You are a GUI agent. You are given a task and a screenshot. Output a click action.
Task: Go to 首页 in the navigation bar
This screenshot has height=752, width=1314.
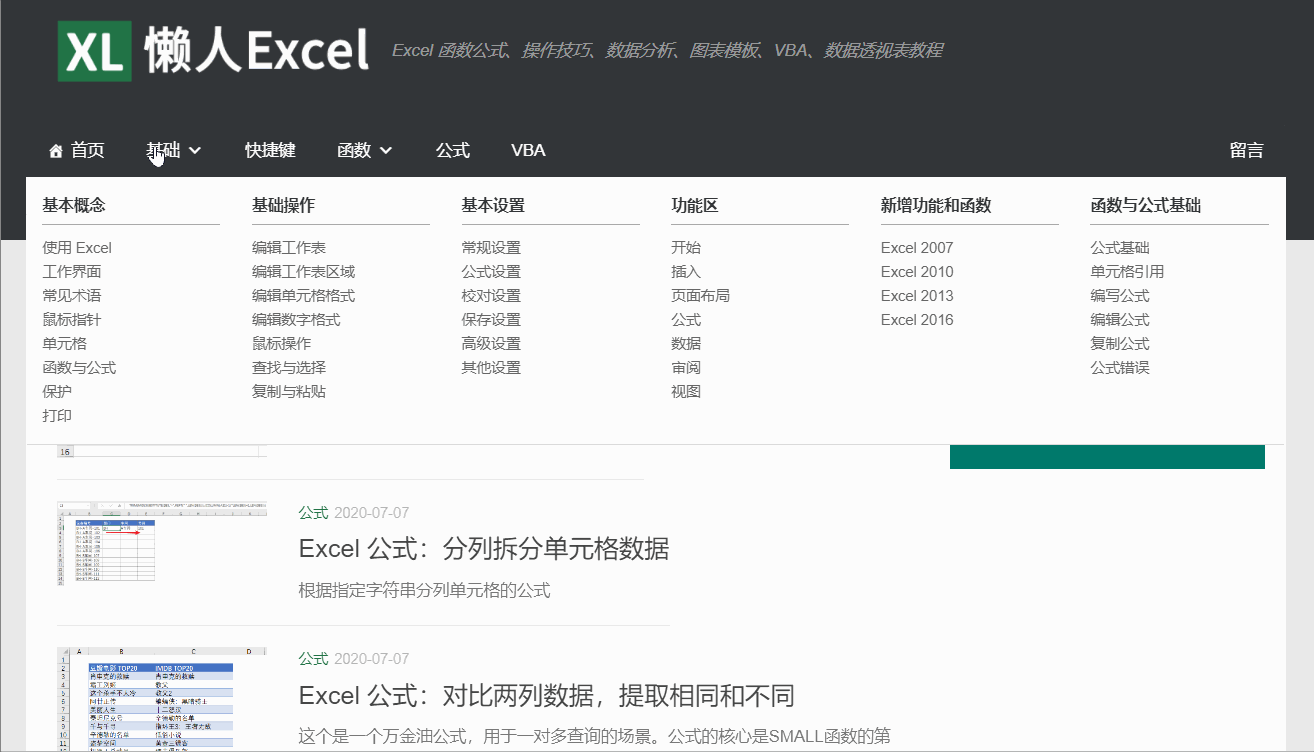tap(88, 150)
